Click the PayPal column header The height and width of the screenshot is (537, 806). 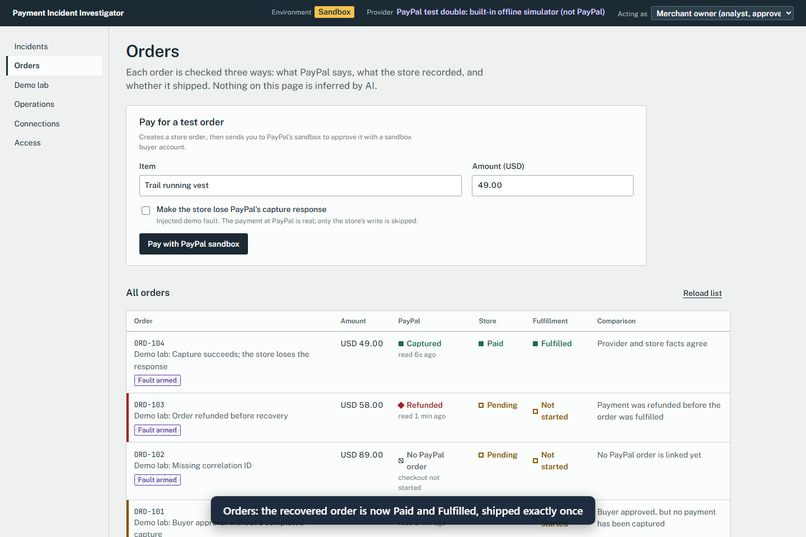tap(409, 321)
